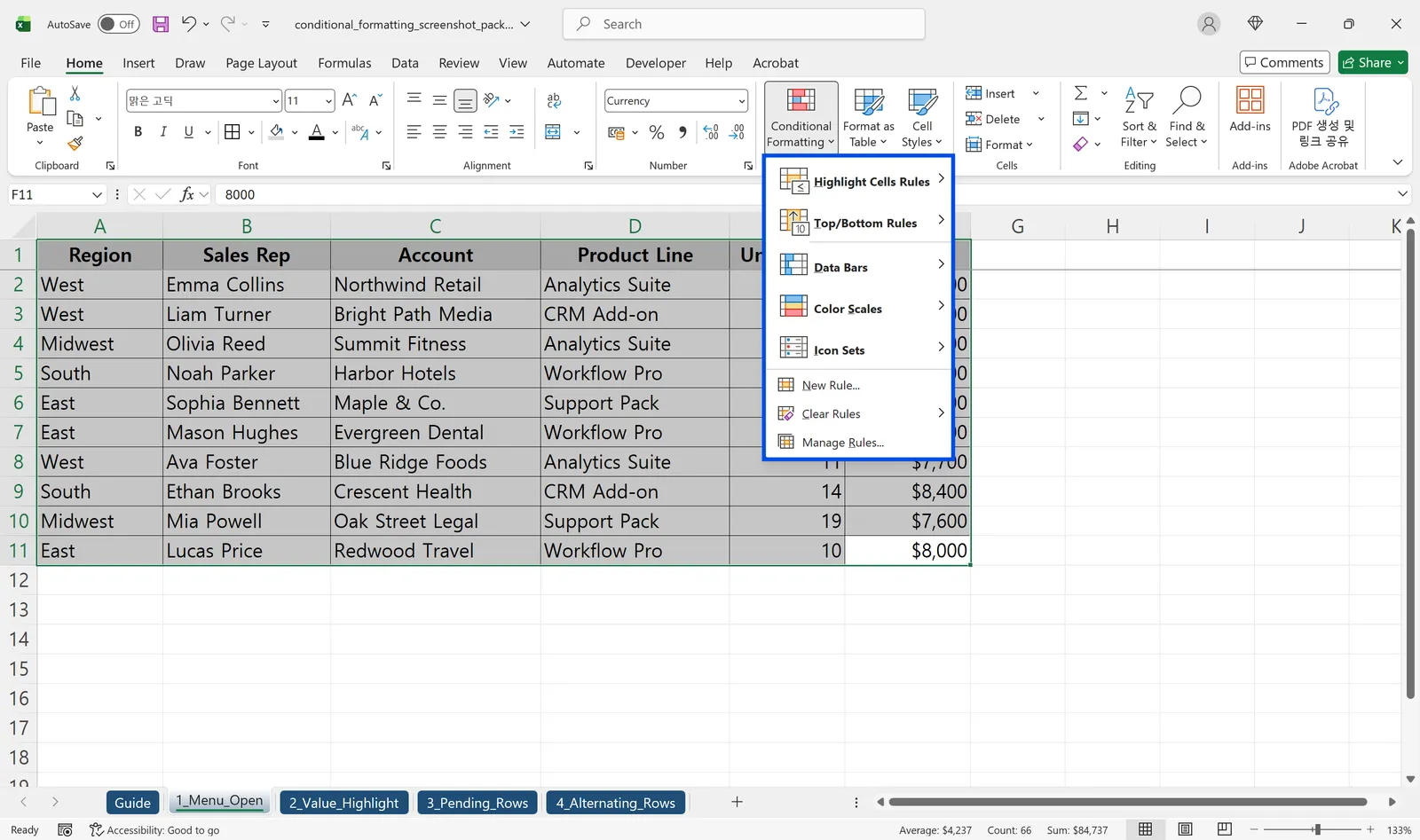1420x840 pixels.
Task: Click the Paste clipboard icon
Action: 41,101
